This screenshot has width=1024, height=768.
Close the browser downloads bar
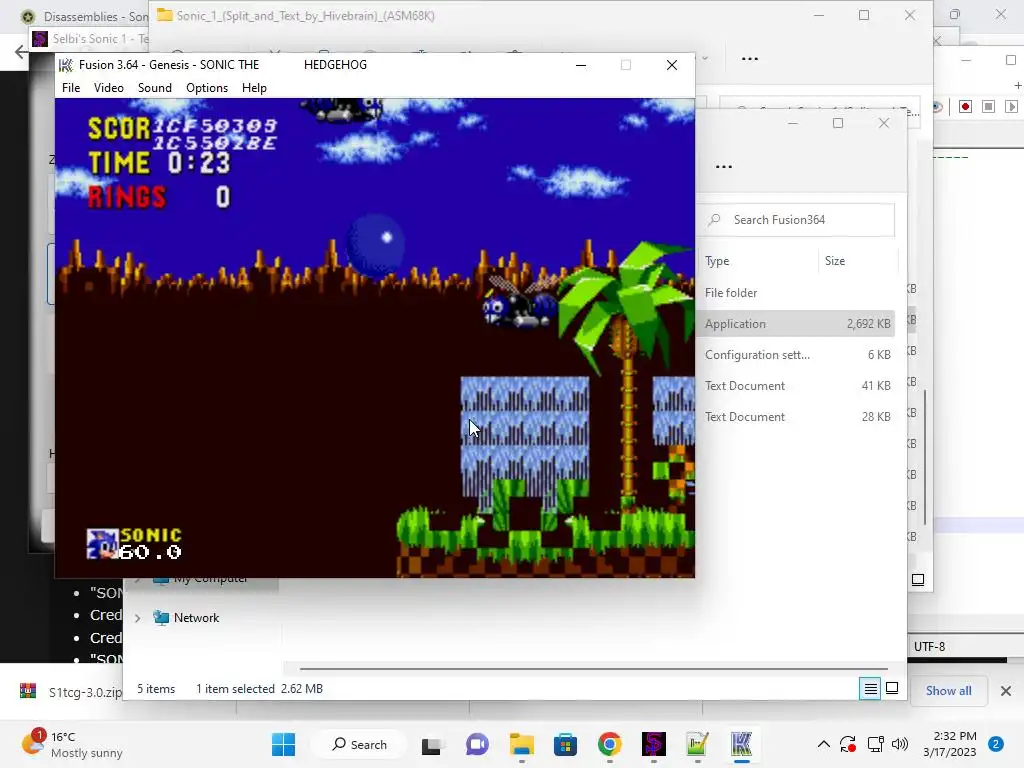coord(1006,691)
